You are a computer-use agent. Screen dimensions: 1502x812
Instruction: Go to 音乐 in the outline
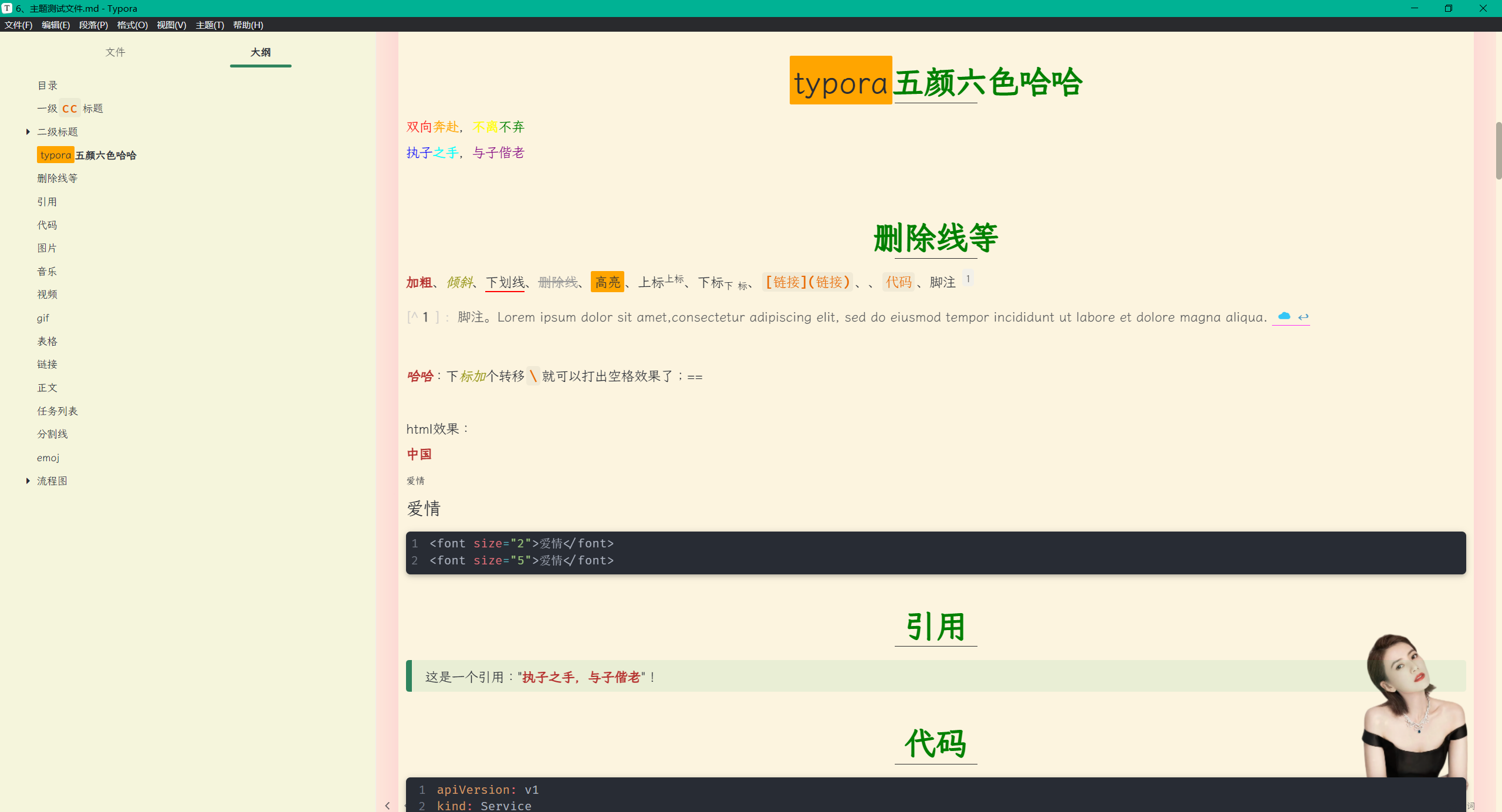click(48, 272)
